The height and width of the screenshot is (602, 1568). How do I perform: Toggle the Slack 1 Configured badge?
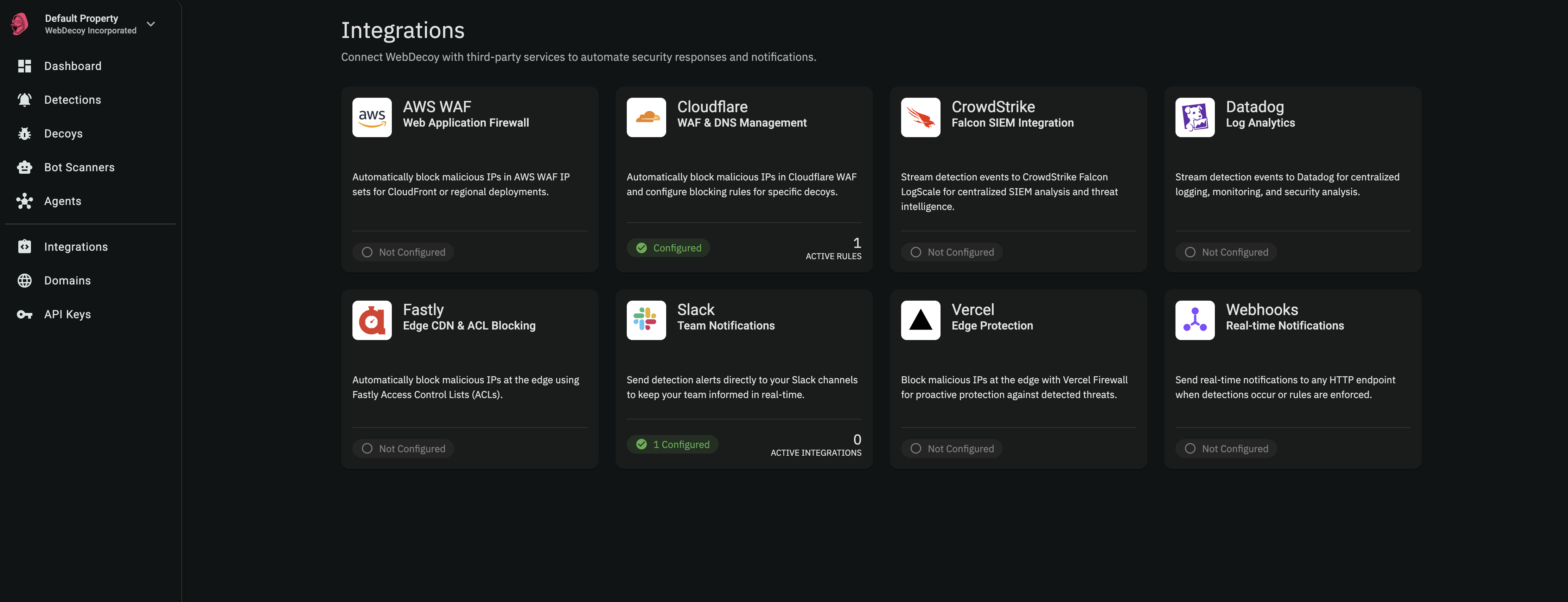[672, 444]
